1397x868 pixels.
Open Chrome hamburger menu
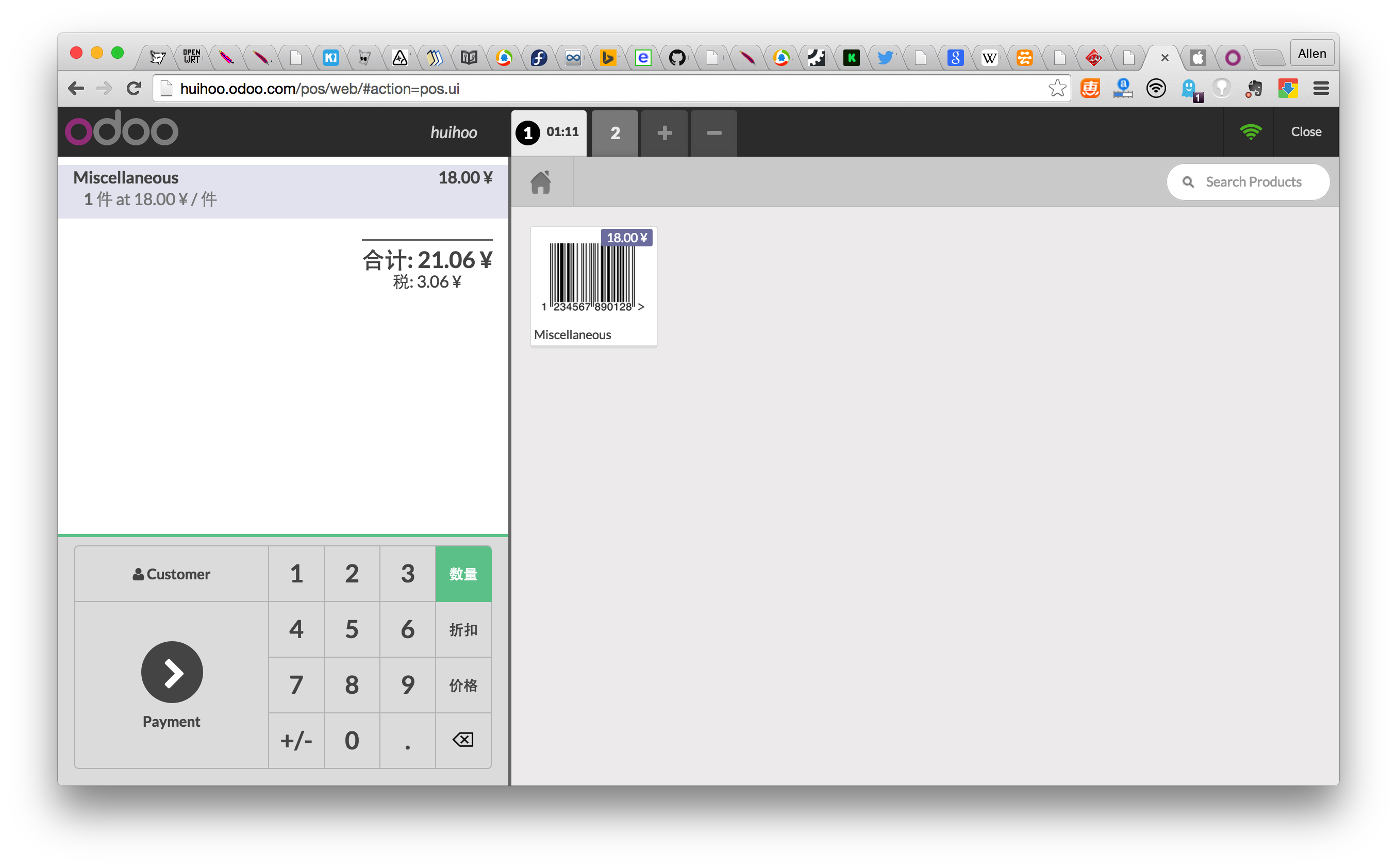pyautogui.click(x=1321, y=89)
